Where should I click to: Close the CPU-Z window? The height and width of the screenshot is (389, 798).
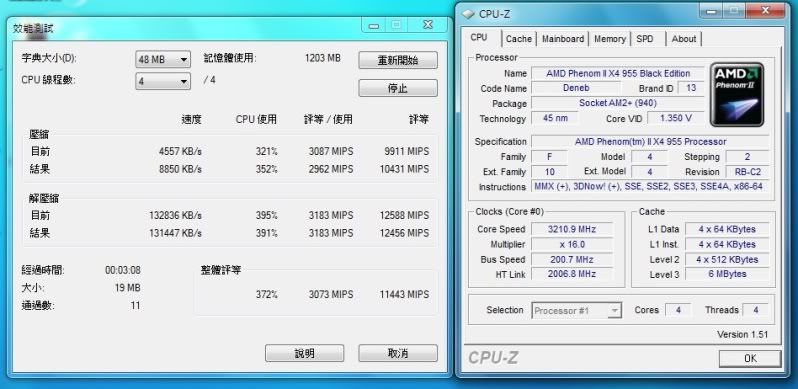point(765,11)
